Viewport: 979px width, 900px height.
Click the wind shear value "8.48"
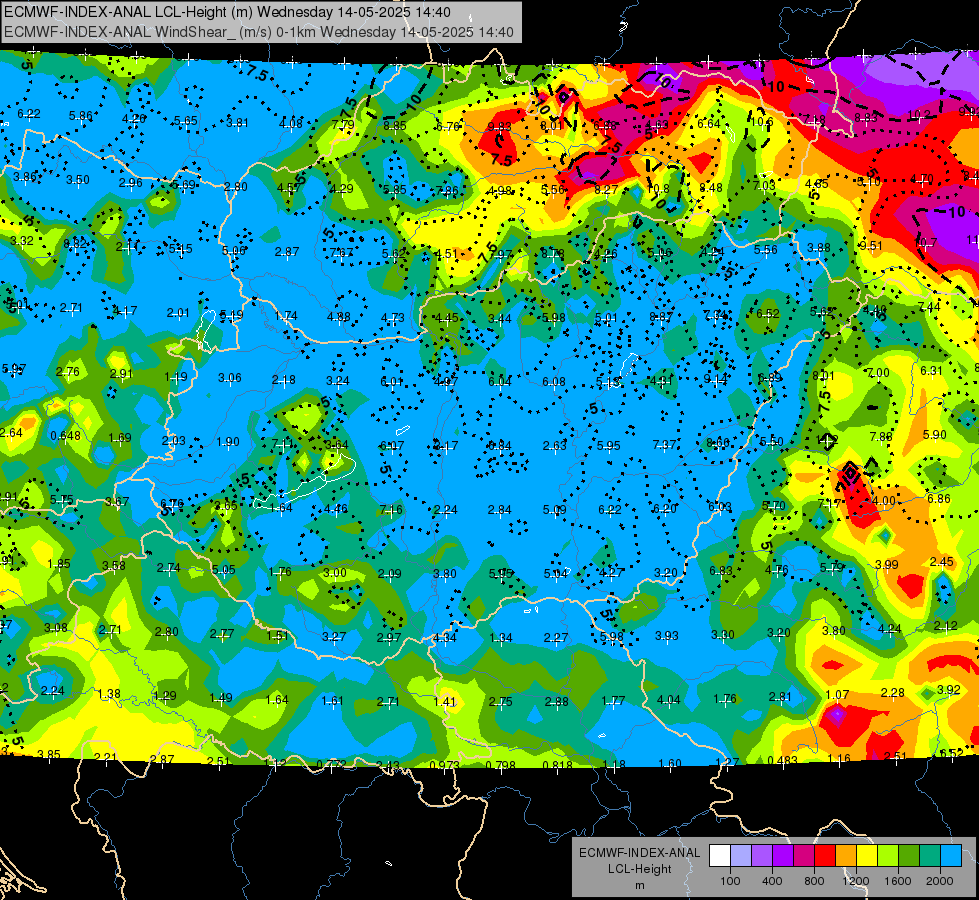[x=711, y=187]
